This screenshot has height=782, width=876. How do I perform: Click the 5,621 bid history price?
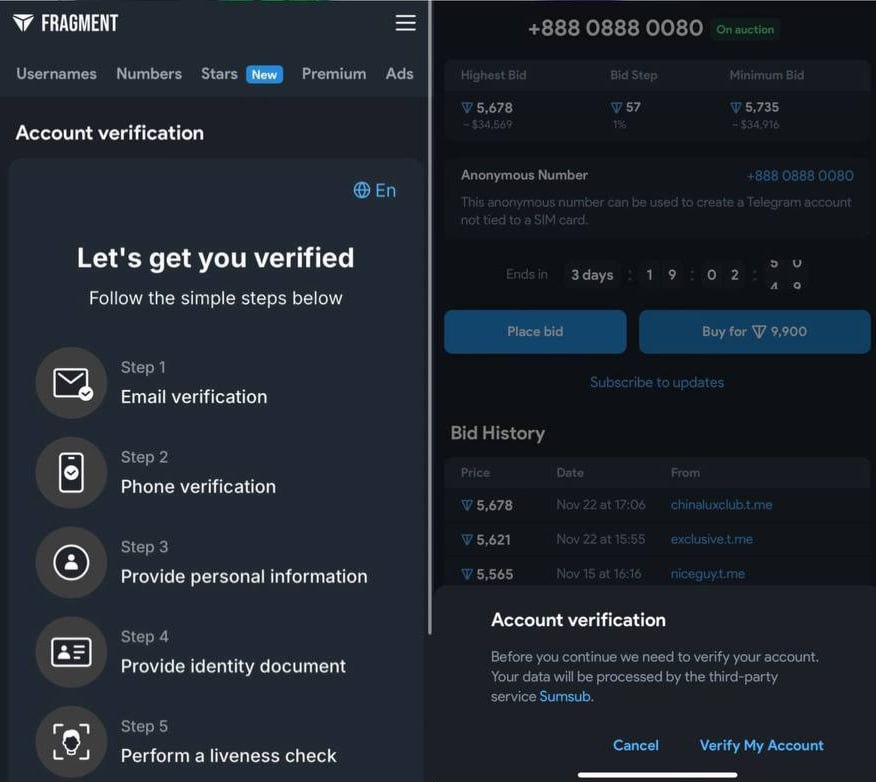(x=493, y=540)
